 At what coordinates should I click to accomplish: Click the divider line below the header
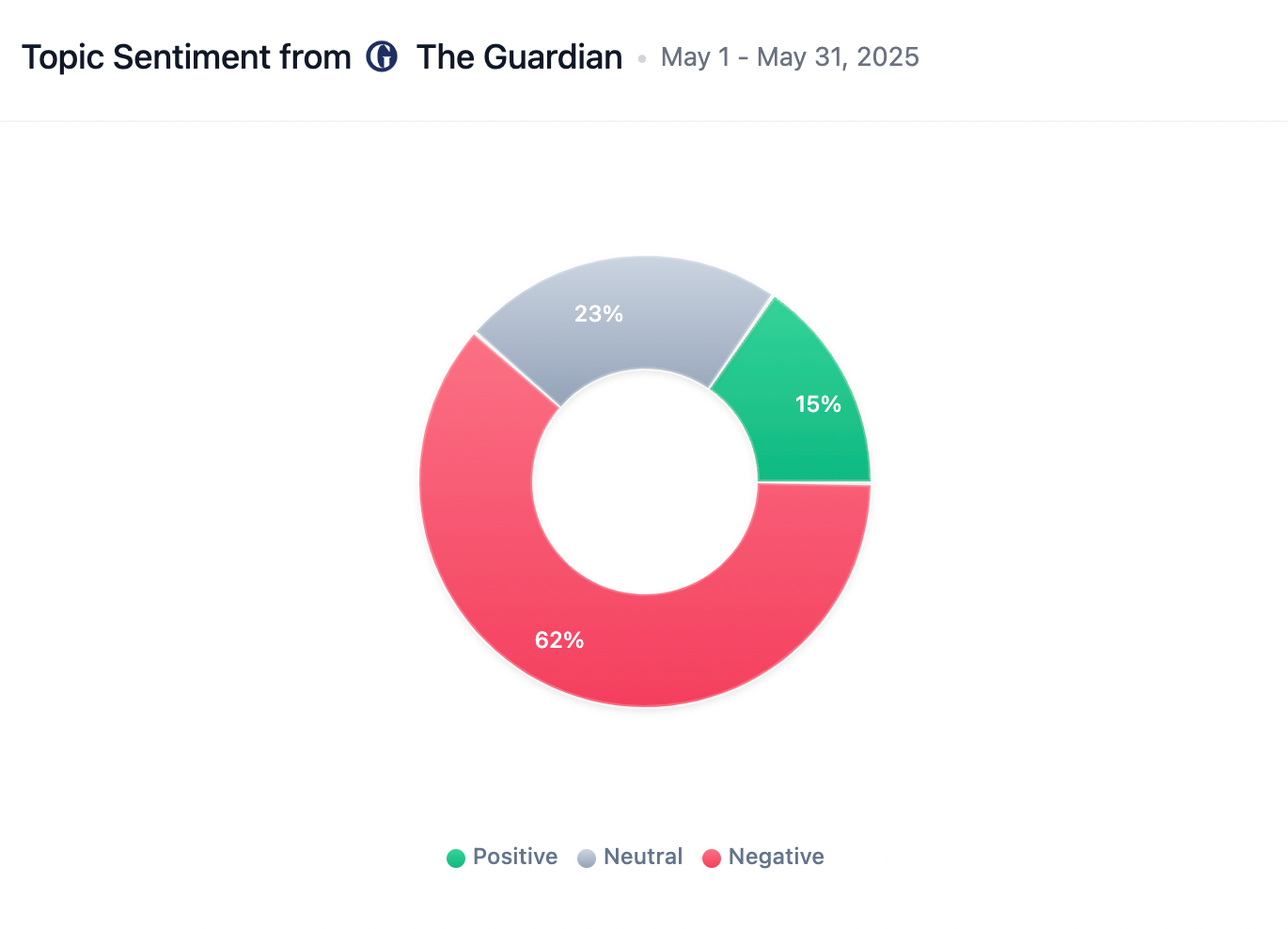644,121
